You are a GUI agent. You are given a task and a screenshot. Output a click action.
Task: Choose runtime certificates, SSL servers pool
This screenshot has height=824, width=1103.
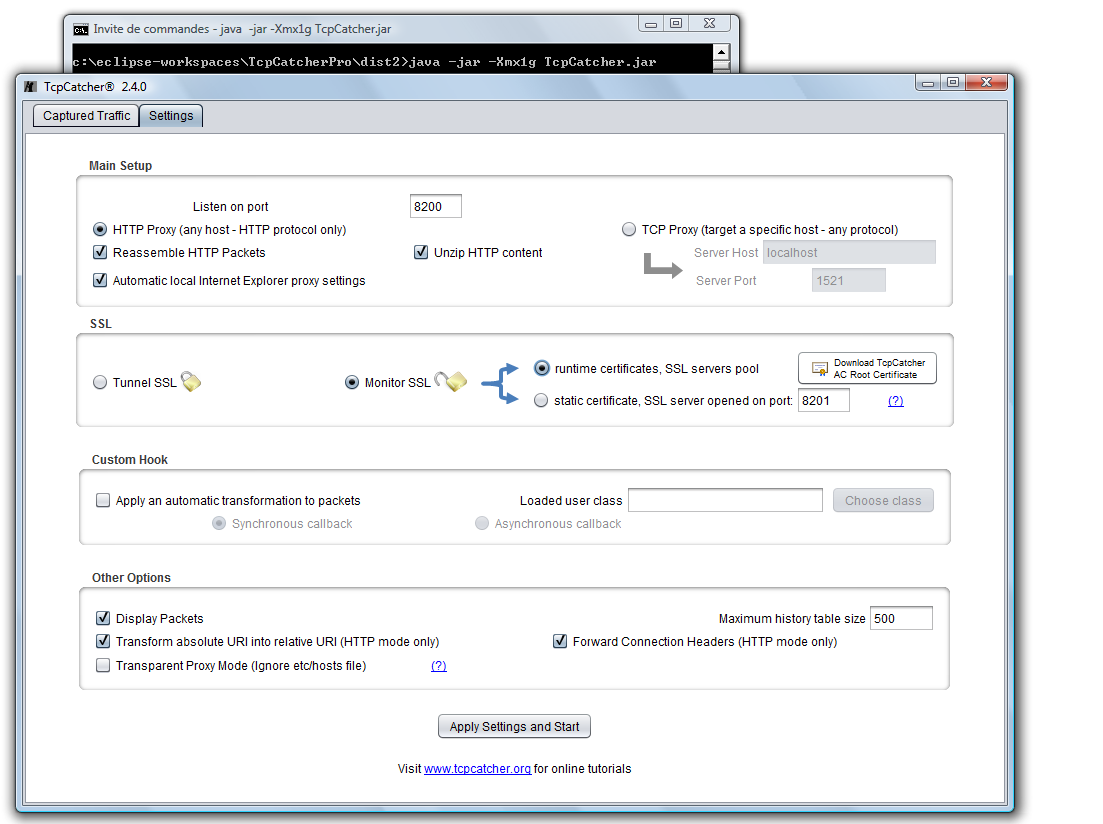[542, 368]
